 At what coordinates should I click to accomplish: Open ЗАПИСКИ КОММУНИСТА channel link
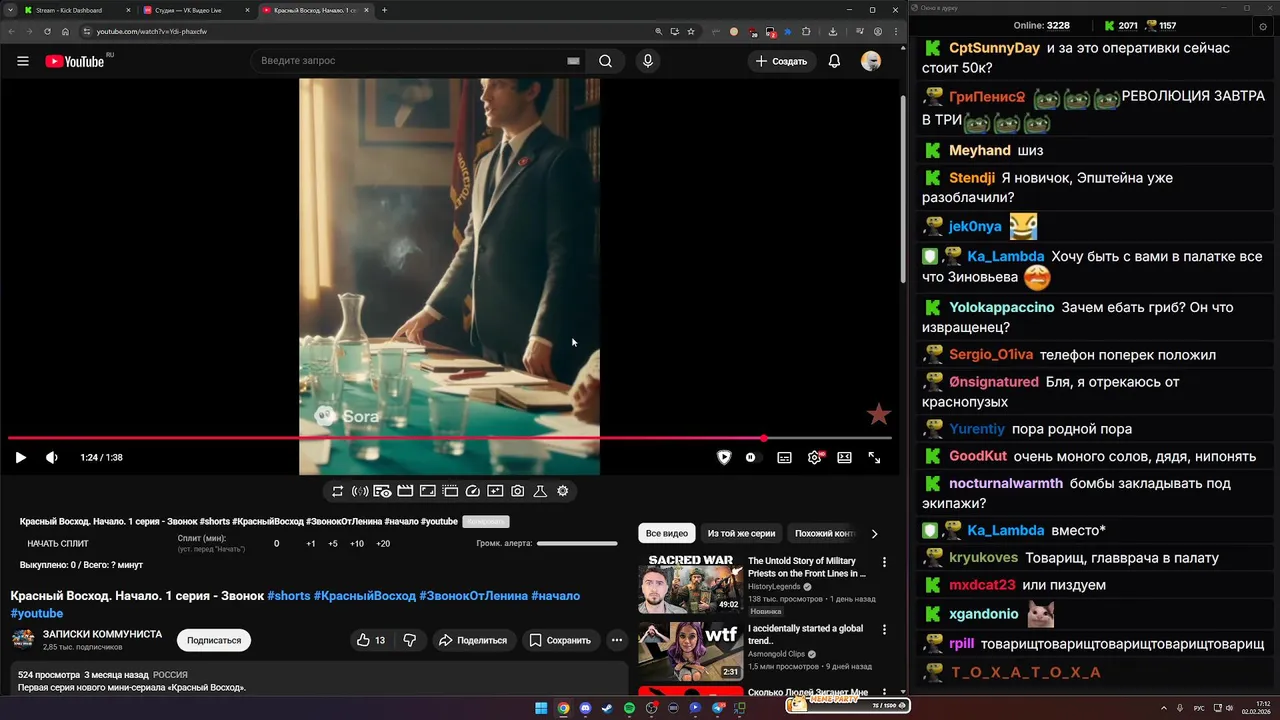tap(102, 634)
